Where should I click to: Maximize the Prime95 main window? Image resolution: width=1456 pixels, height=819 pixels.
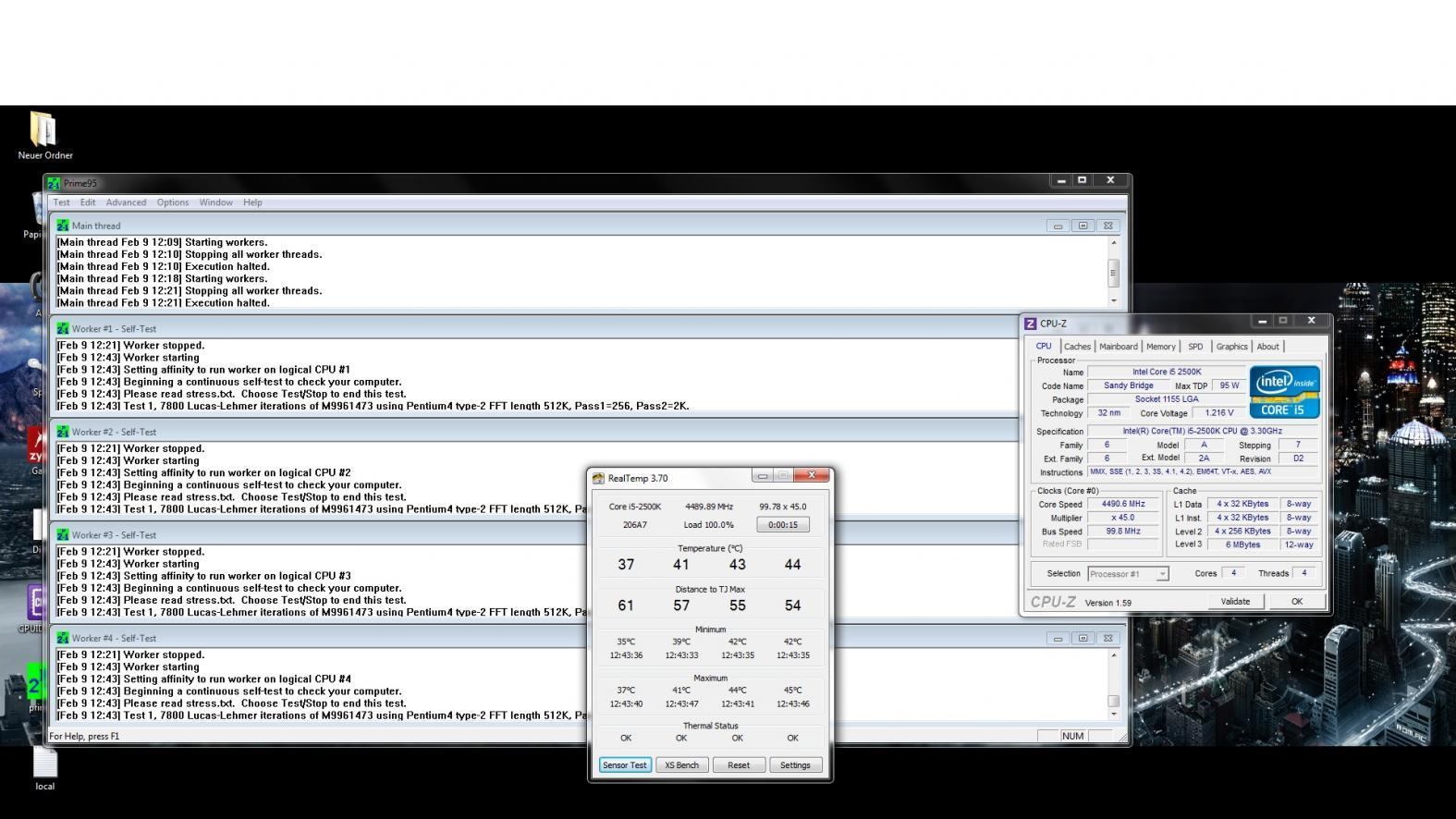(x=1082, y=180)
